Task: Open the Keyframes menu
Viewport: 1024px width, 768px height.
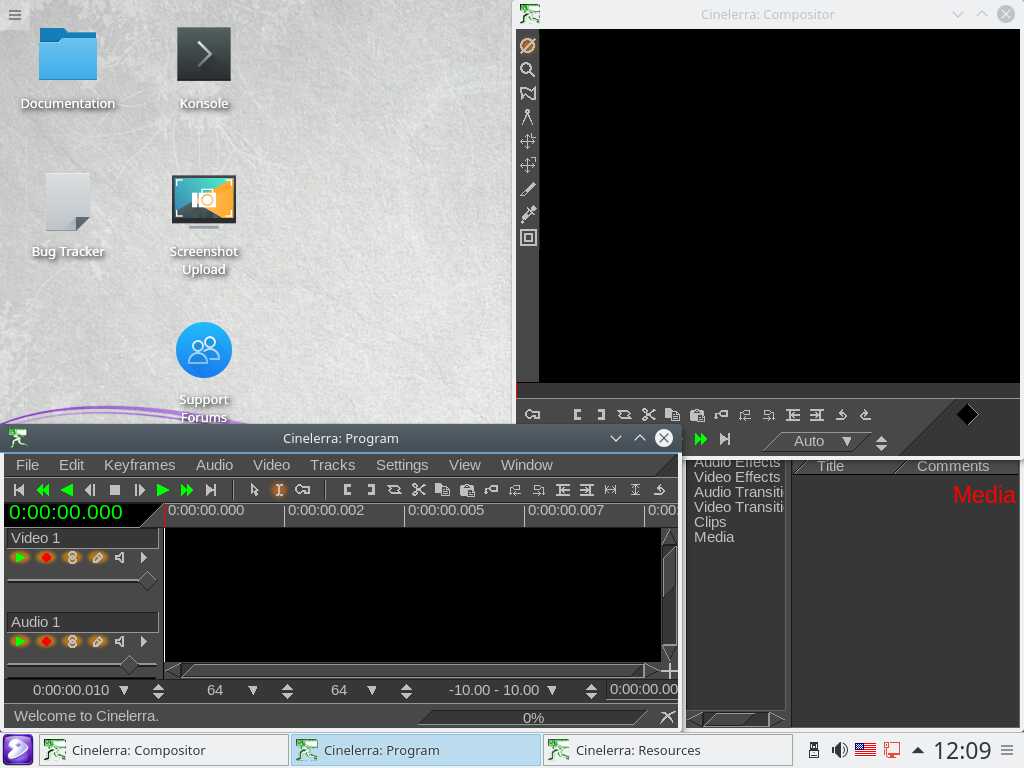Action: [139, 465]
